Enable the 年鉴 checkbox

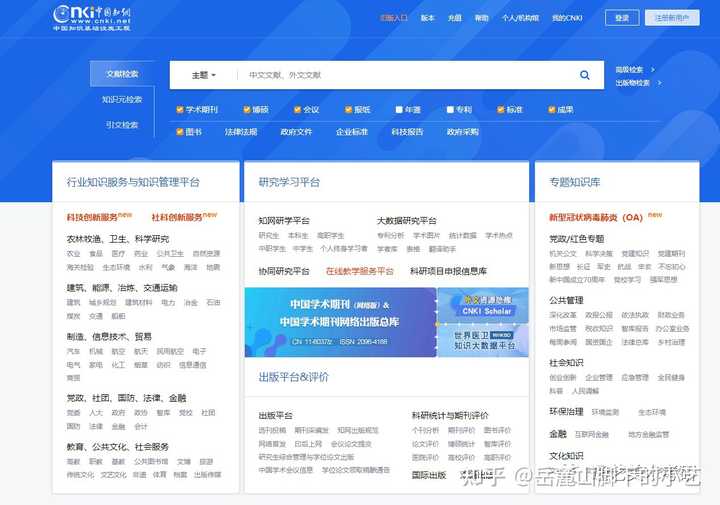click(399, 110)
